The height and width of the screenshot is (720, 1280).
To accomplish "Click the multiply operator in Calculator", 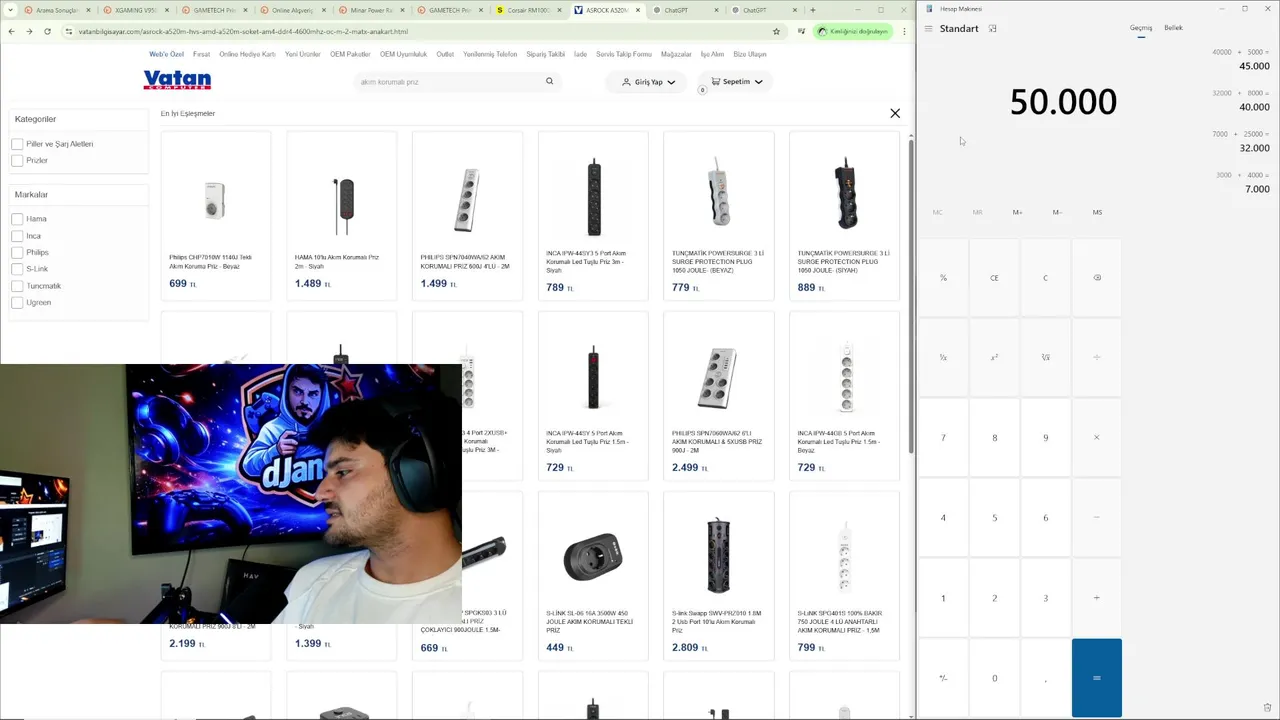I will click(x=1097, y=437).
